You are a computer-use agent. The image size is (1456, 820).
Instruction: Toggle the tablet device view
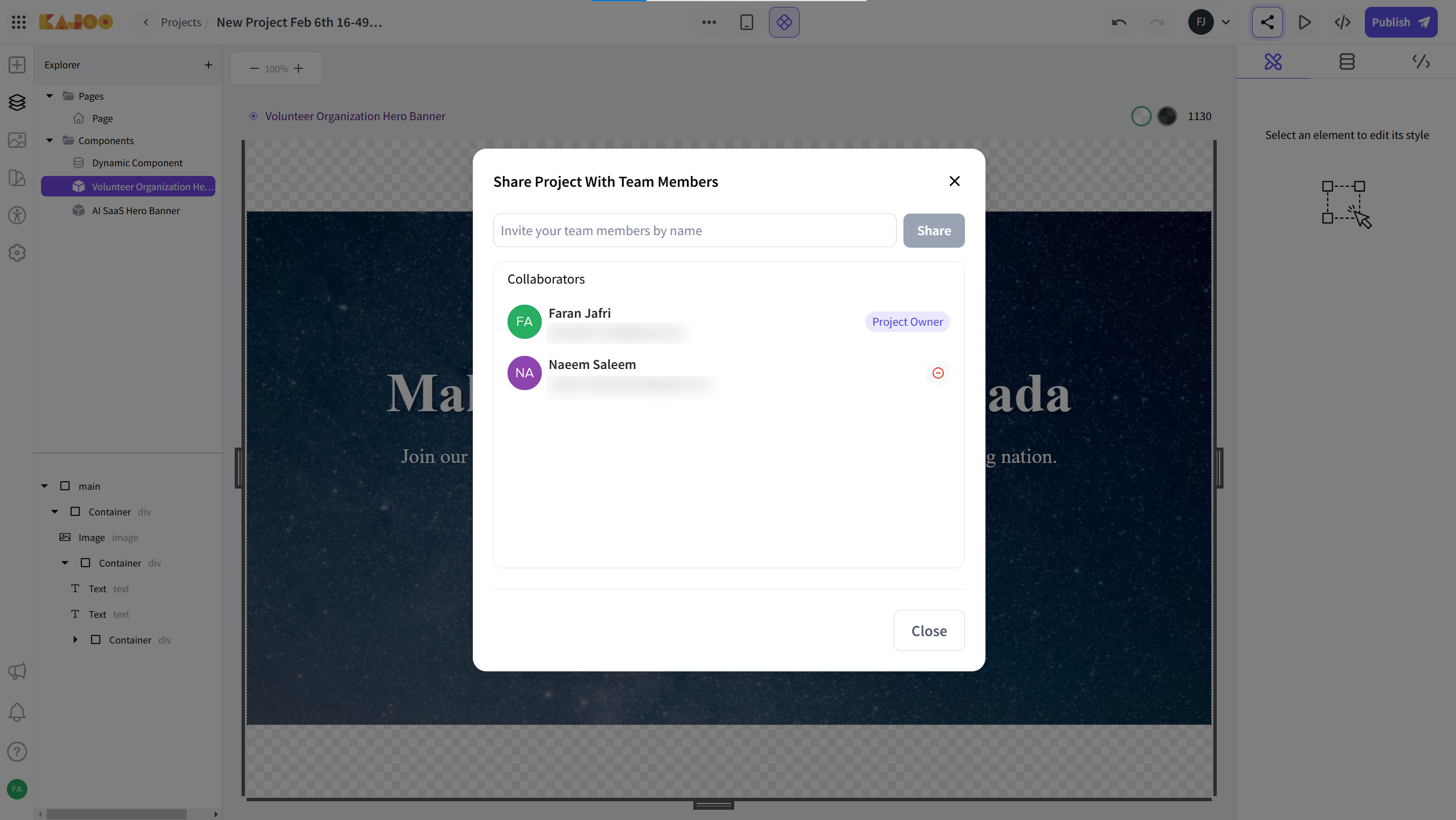point(746,22)
